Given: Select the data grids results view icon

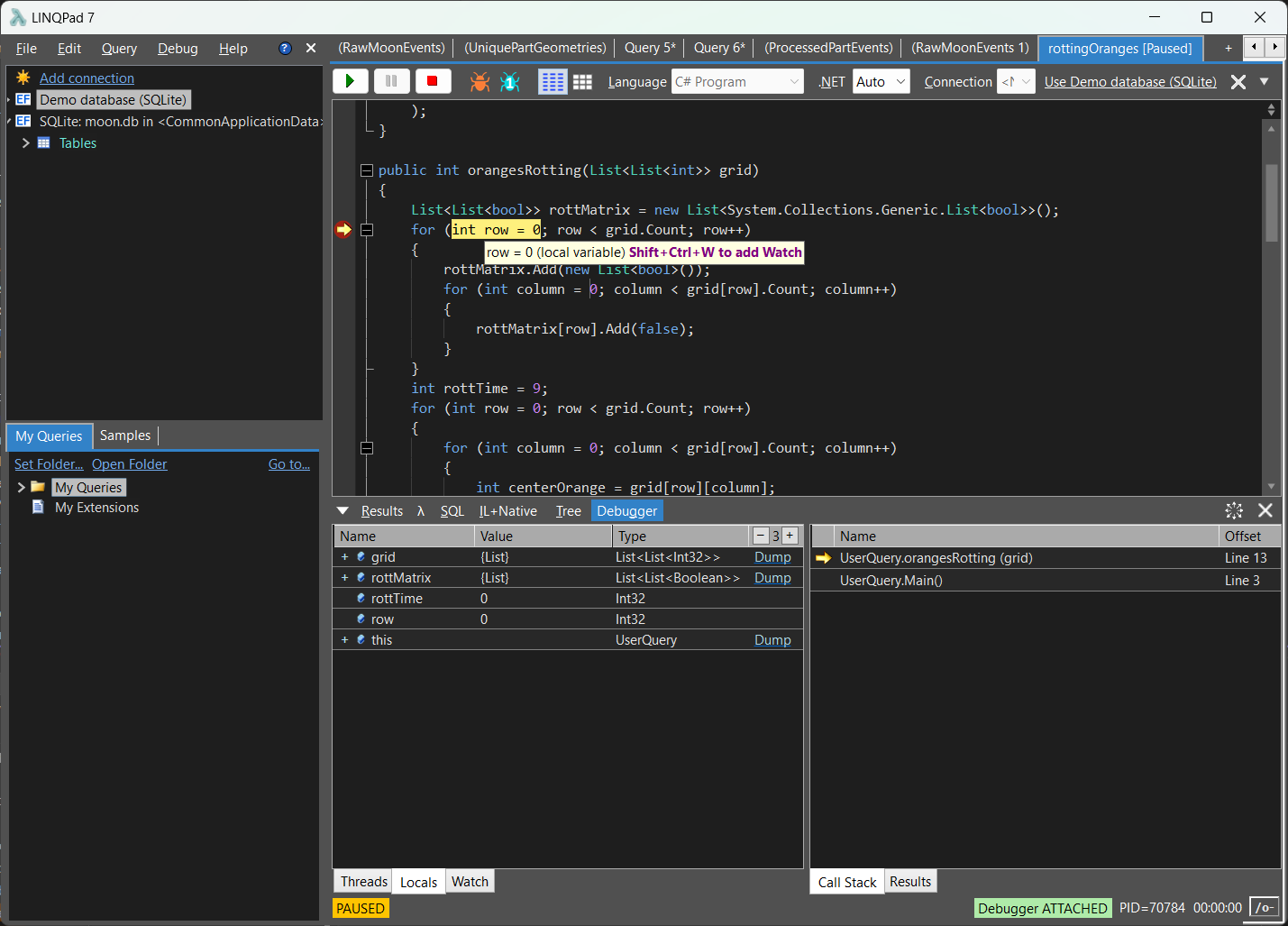Looking at the screenshot, I should [x=583, y=82].
